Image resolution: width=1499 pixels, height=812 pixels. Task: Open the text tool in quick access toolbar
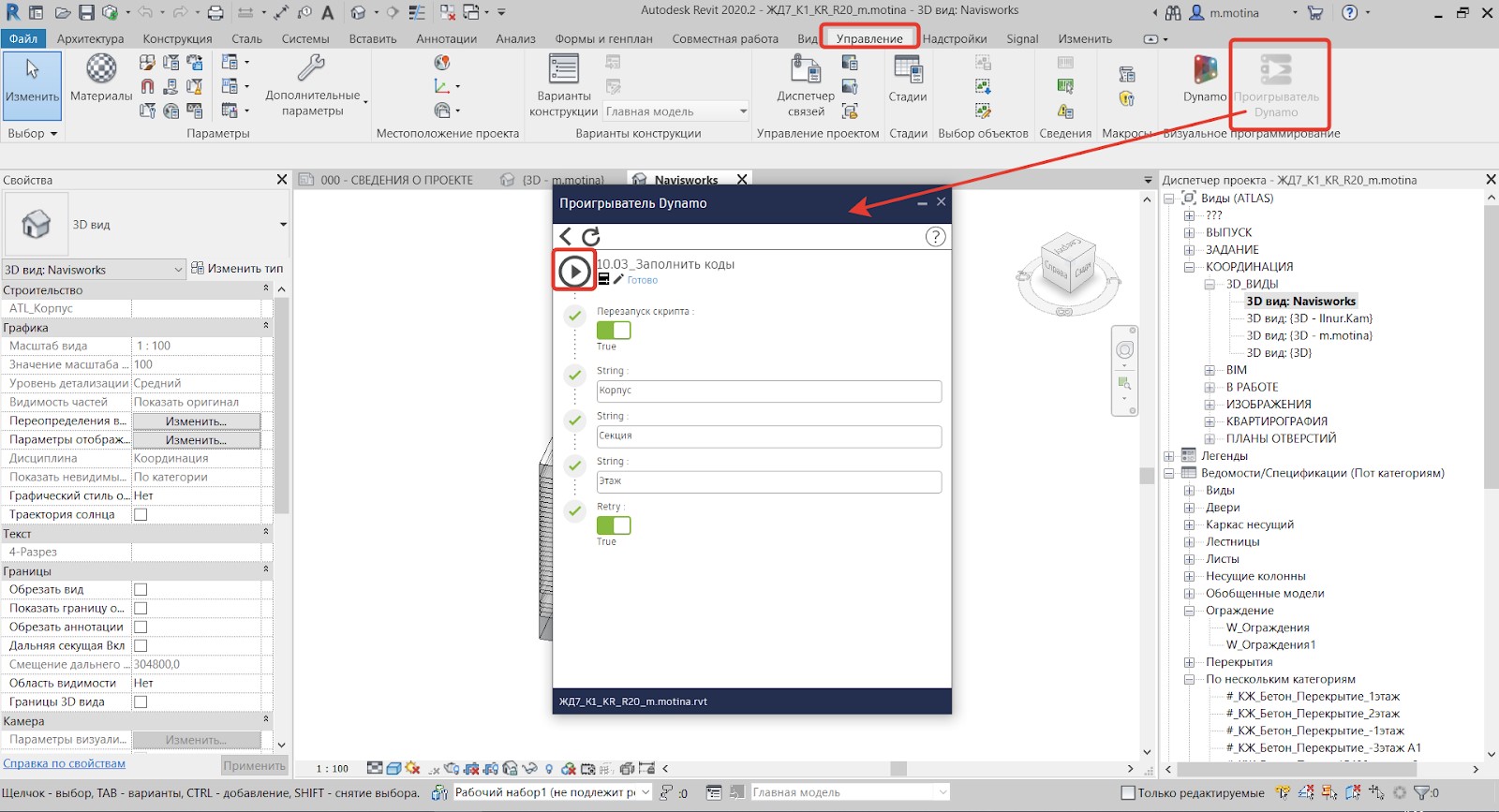[x=328, y=12]
